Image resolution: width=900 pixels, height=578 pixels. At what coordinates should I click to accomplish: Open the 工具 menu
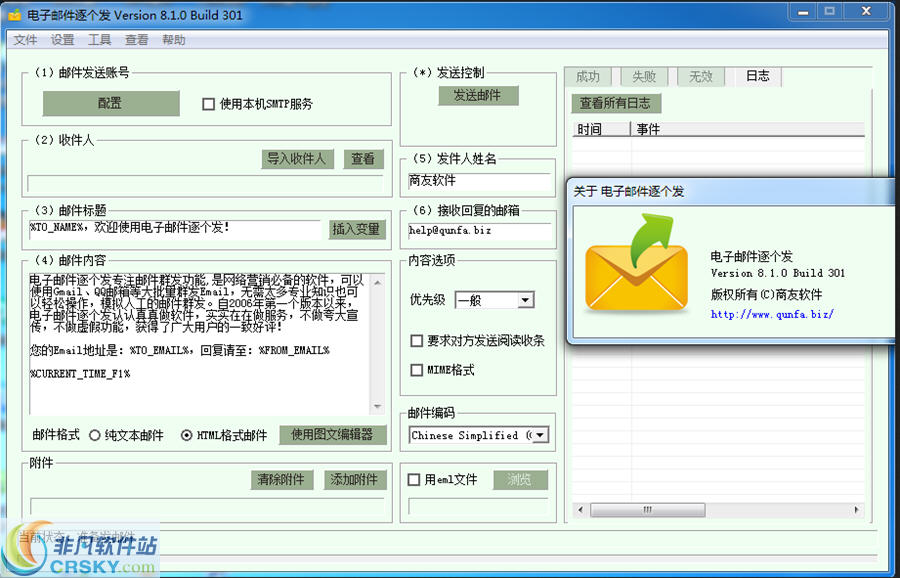(x=99, y=40)
